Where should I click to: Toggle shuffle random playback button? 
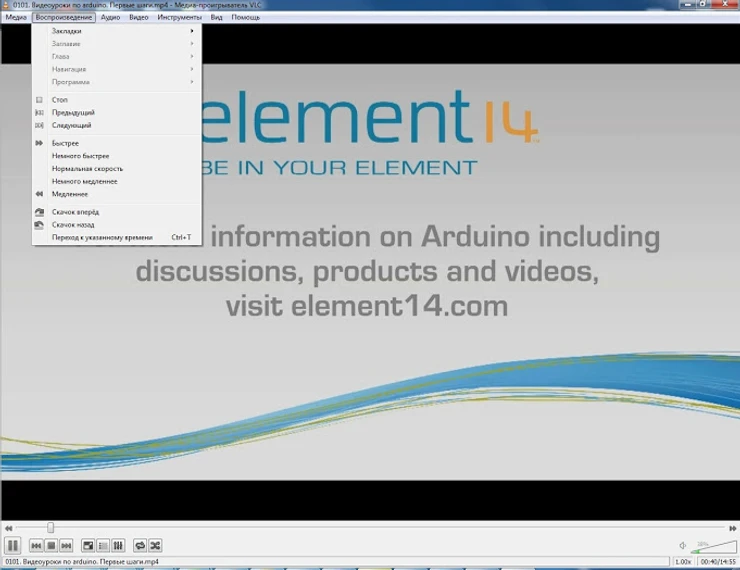pyautogui.click(x=155, y=546)
